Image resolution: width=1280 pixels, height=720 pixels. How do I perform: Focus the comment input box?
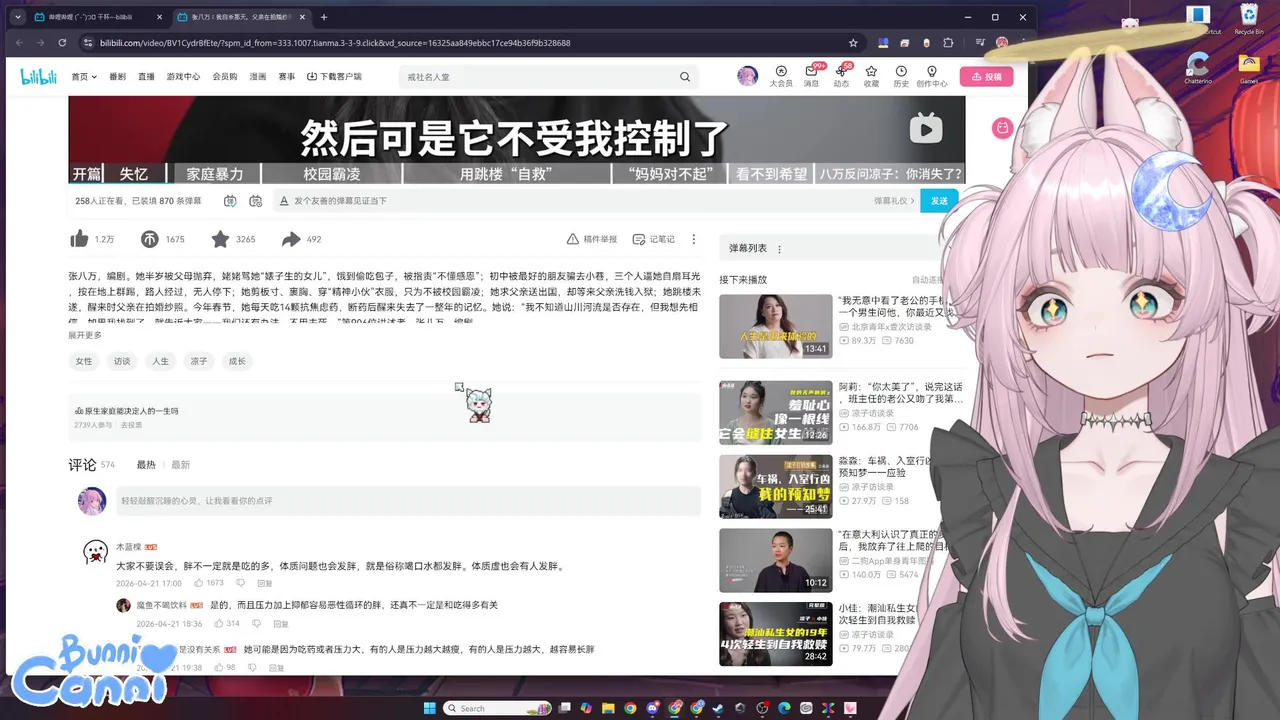coord(408,501)
